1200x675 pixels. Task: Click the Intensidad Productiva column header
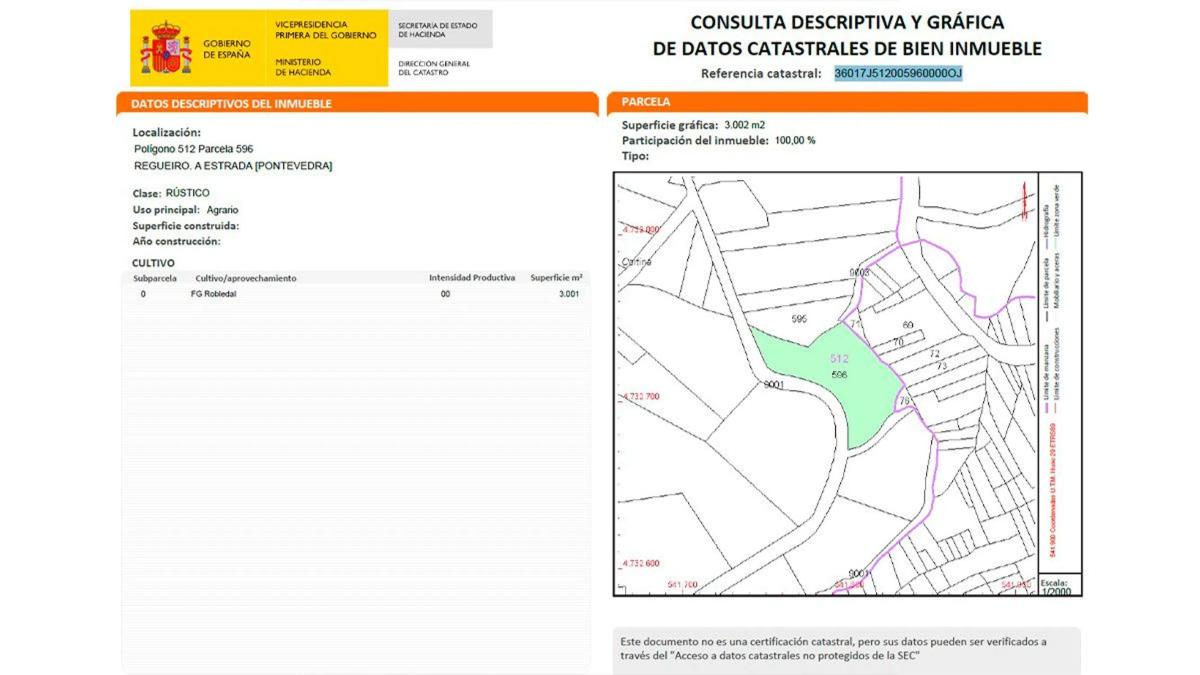pyautogui.click(x=472, y=278)
